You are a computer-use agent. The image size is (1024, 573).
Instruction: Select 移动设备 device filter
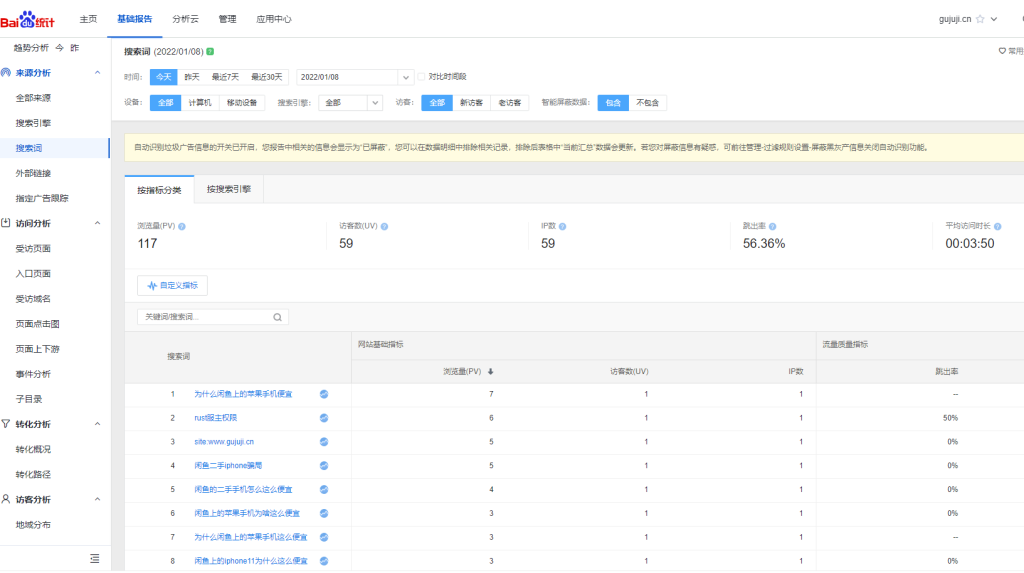tap(242, 103)
